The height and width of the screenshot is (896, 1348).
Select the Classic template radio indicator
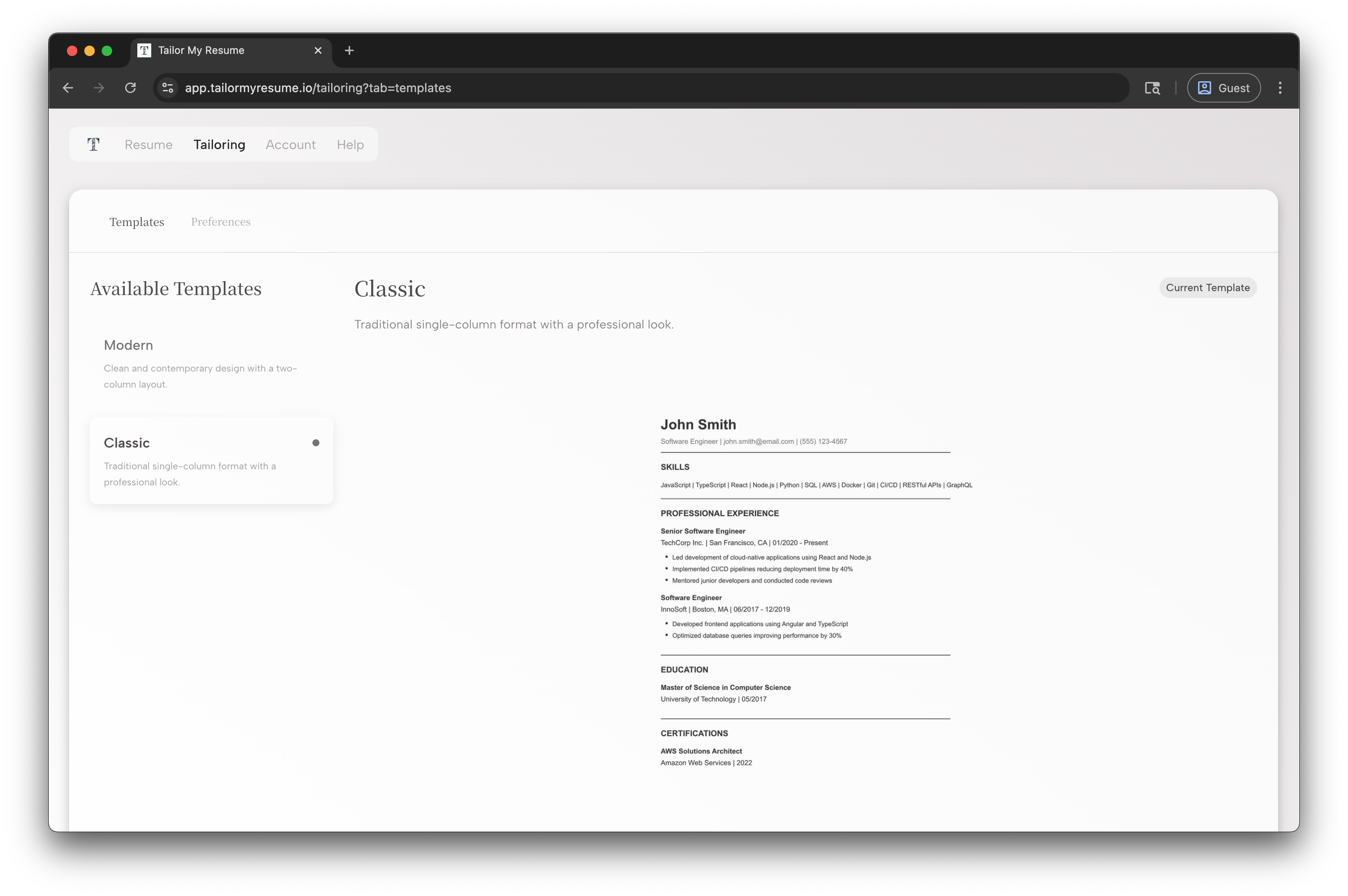316,442
